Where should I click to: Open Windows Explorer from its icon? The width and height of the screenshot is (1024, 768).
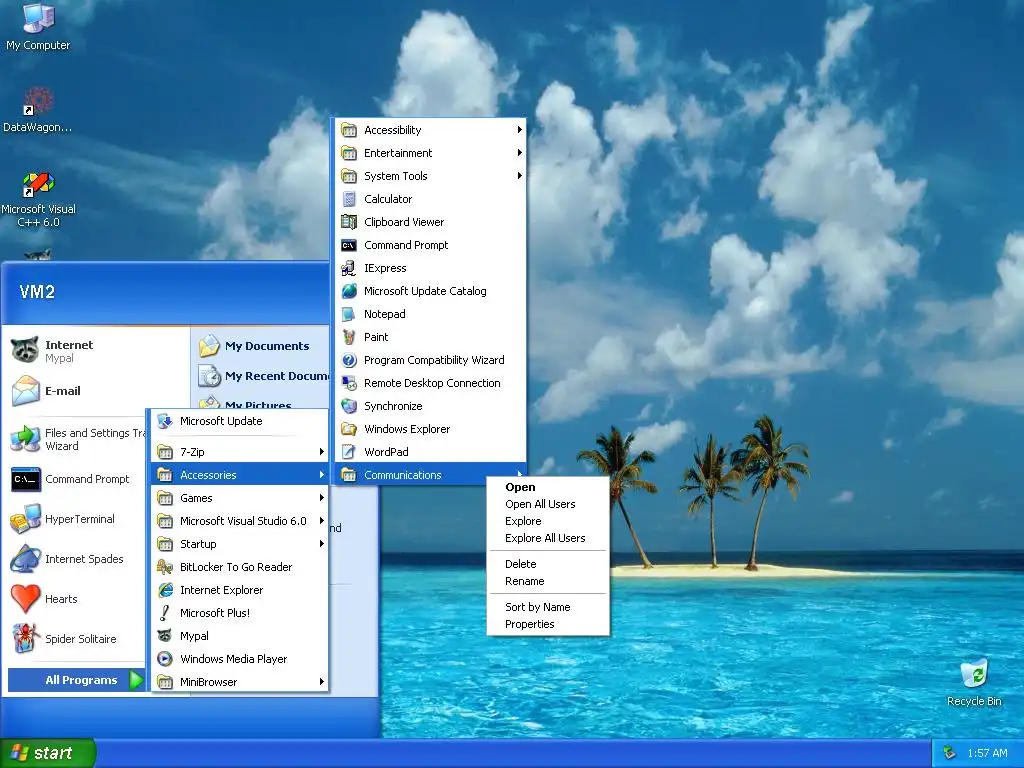tap(349, 429)
